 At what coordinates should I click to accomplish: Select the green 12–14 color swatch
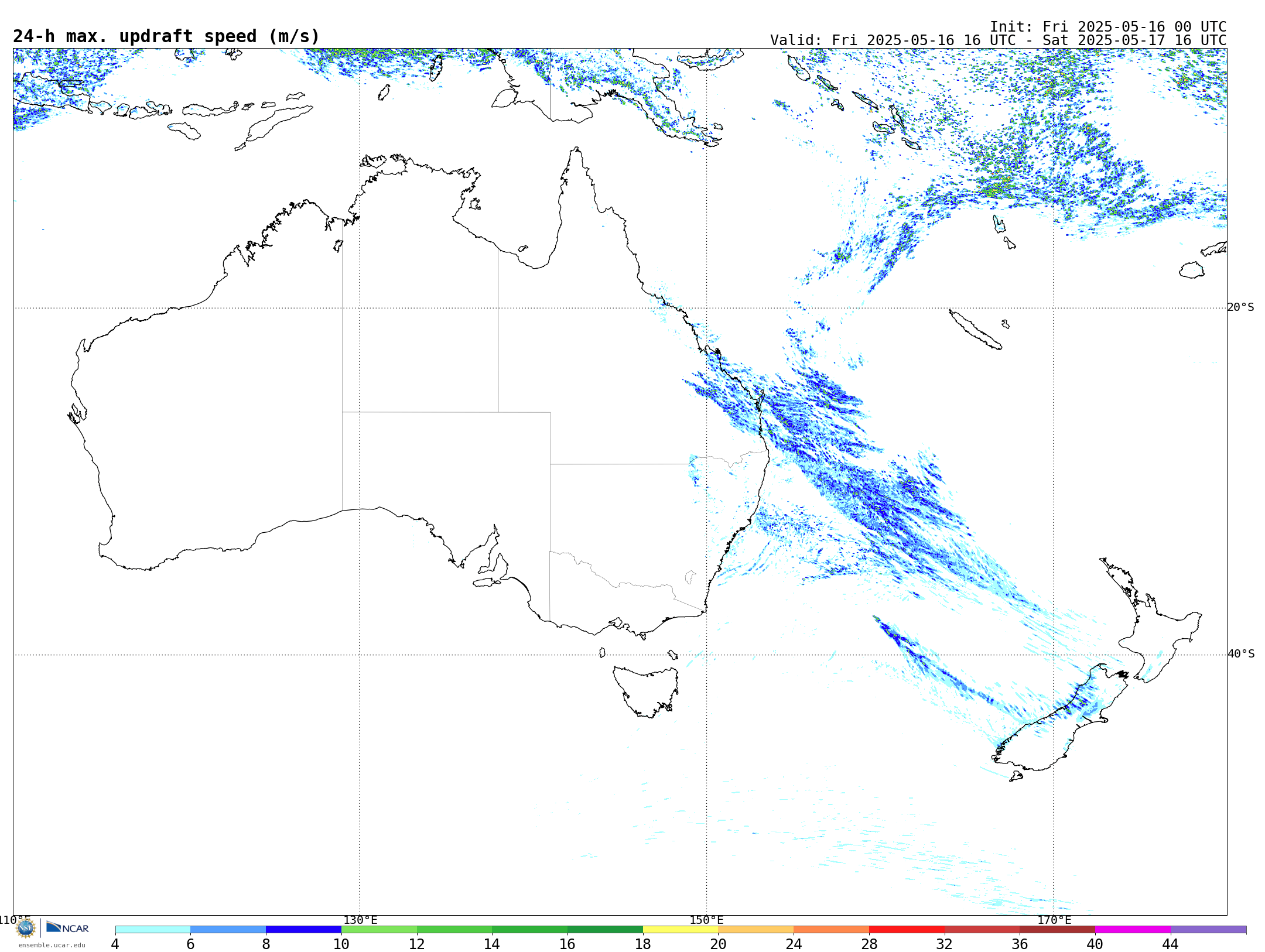pos(454,929)
